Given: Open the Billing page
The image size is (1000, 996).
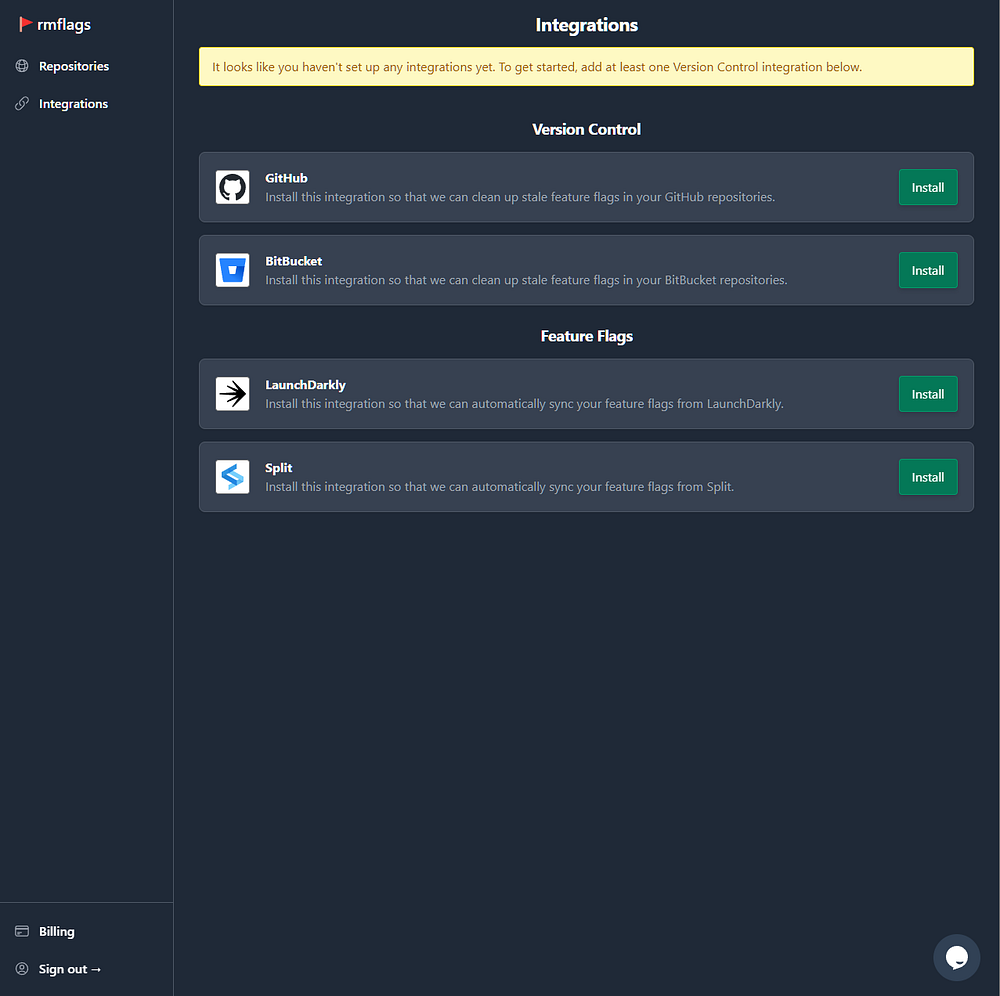Looking at the screenshot, I should click(56, 932).
